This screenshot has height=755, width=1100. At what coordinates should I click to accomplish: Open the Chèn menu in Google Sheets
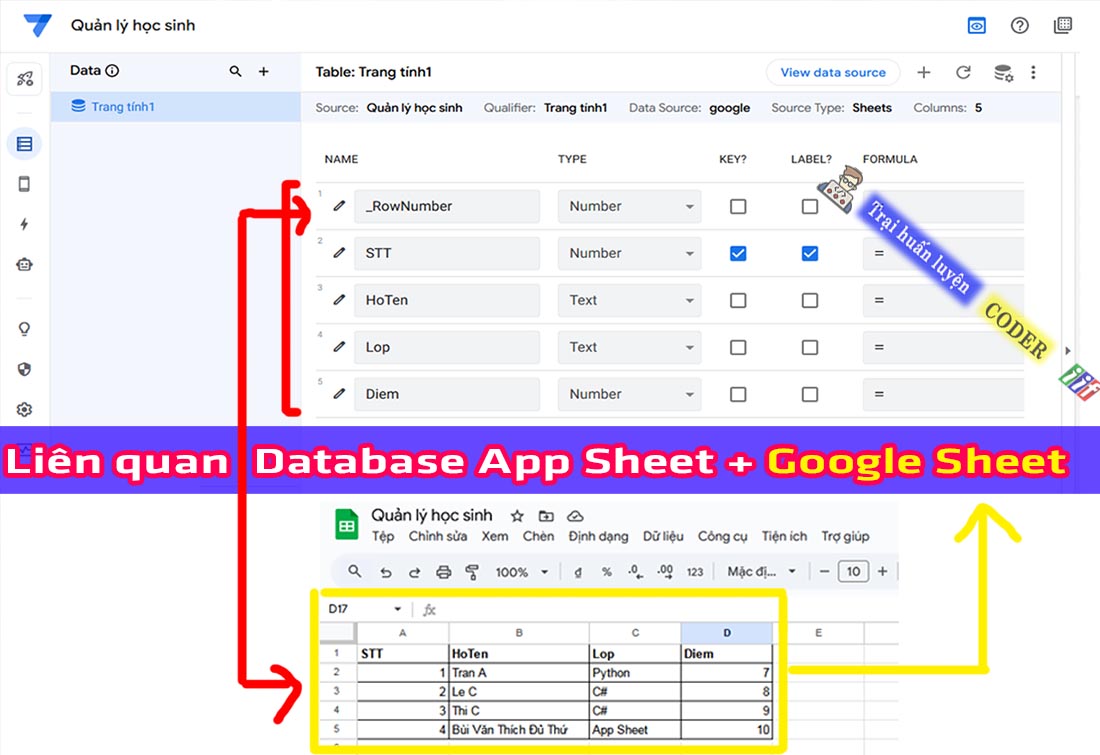[538, 536]
